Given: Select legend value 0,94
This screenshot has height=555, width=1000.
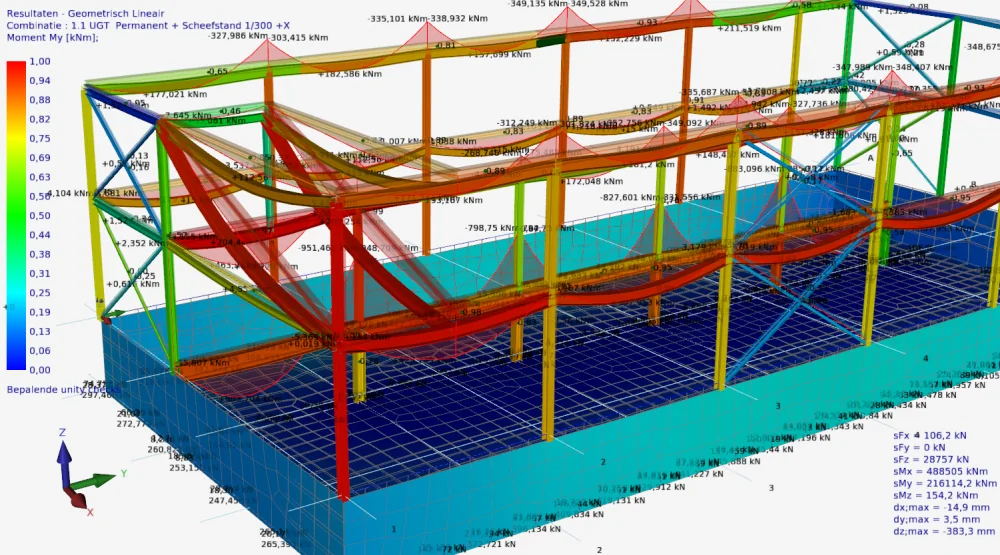Looking at the screenshot, I should [40, 80].
